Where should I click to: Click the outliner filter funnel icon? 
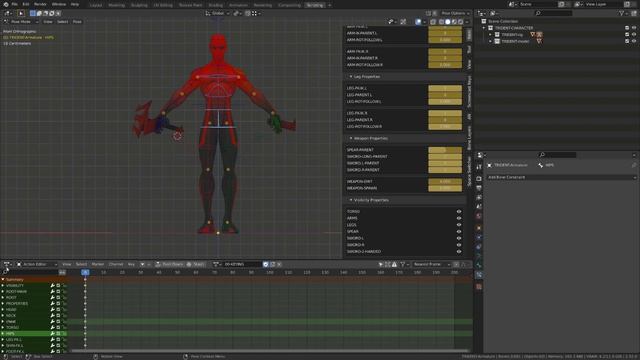click(x=622, y=13)
